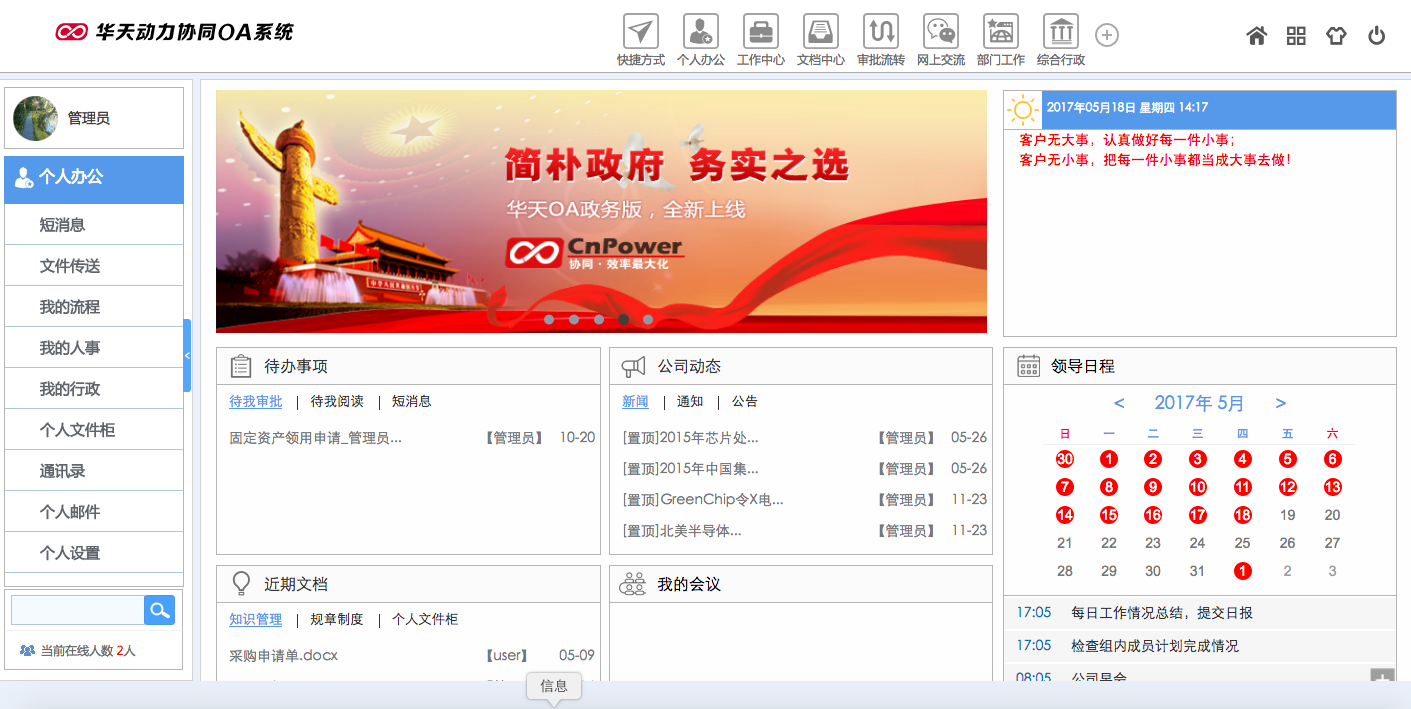Open the 工作中心 briefcase icon
1411x709 pixels.
760,32
